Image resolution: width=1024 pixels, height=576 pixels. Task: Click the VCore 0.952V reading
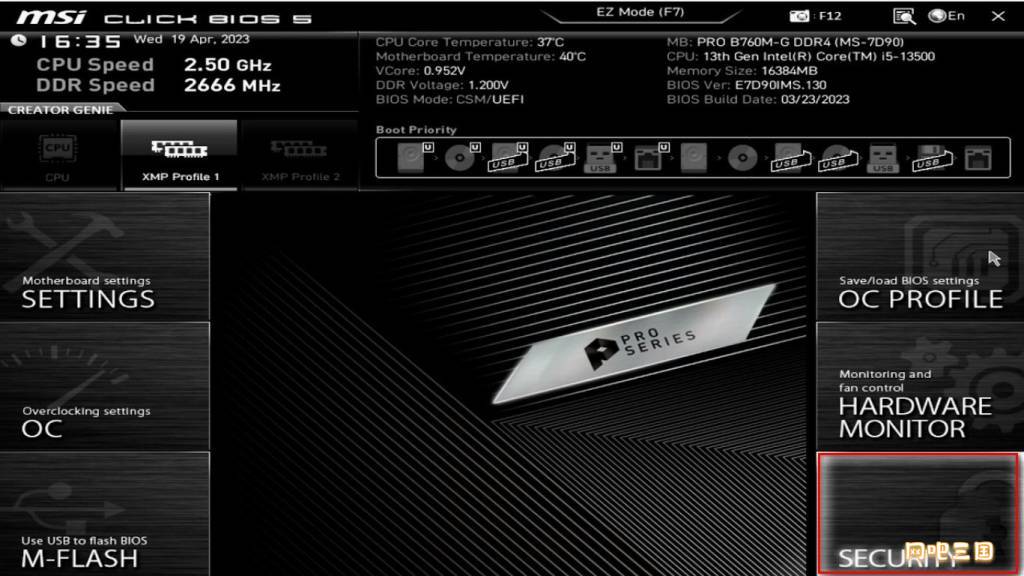(x=421, y=71)
